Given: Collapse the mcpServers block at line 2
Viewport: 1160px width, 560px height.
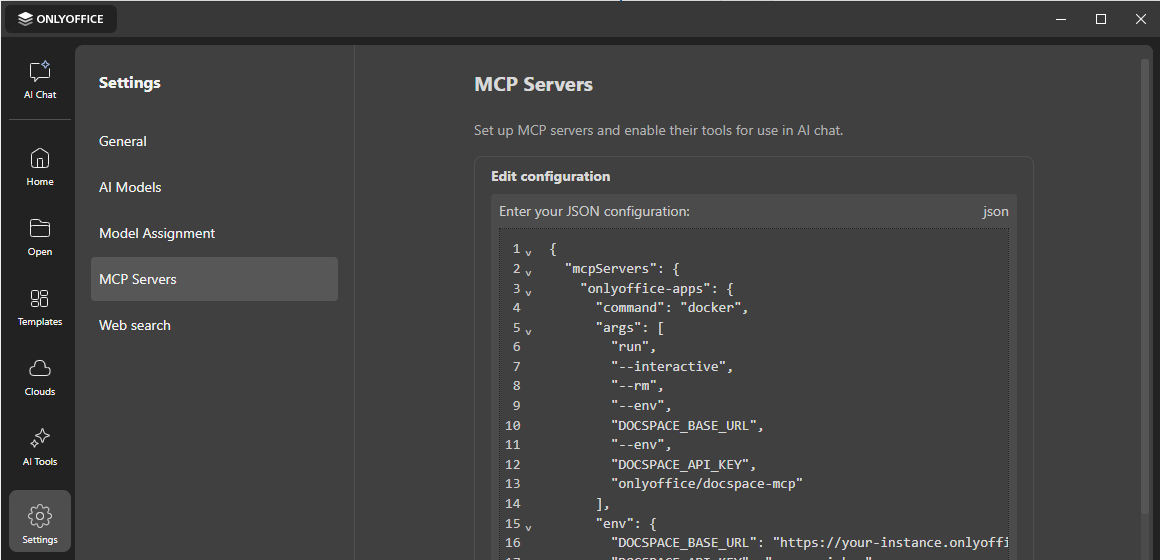Looking at the screenshot, I should [x=528, y=272].
